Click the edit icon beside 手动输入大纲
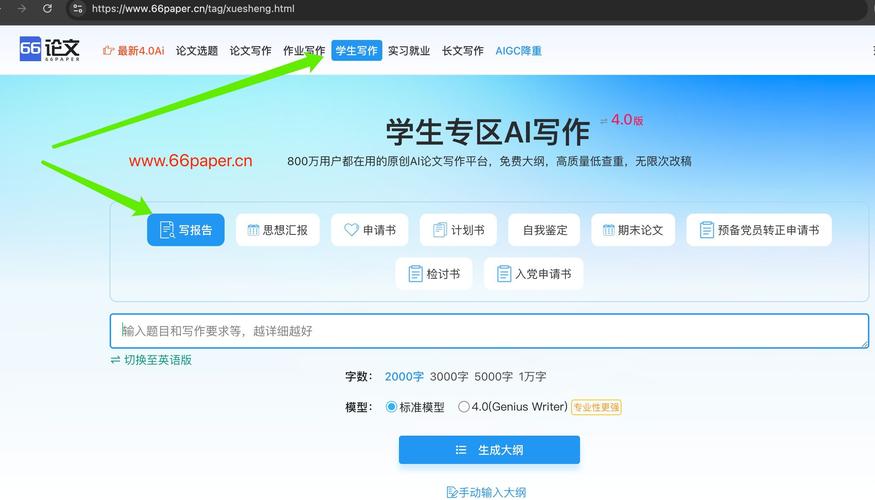Image resolution: width=875 pixels, height=500 pixels. click(x=452, y=492)
